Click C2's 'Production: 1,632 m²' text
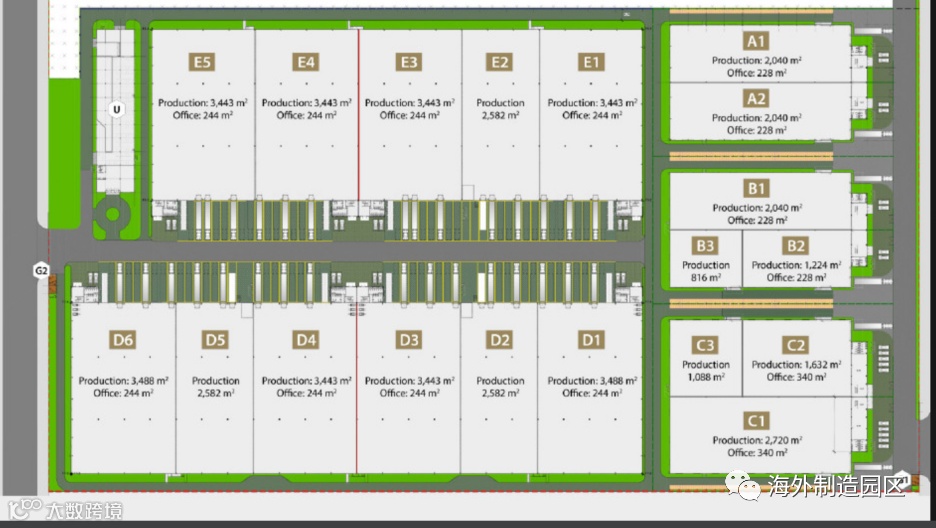Viewport: 936px width, 528px height. click(796, 365)
